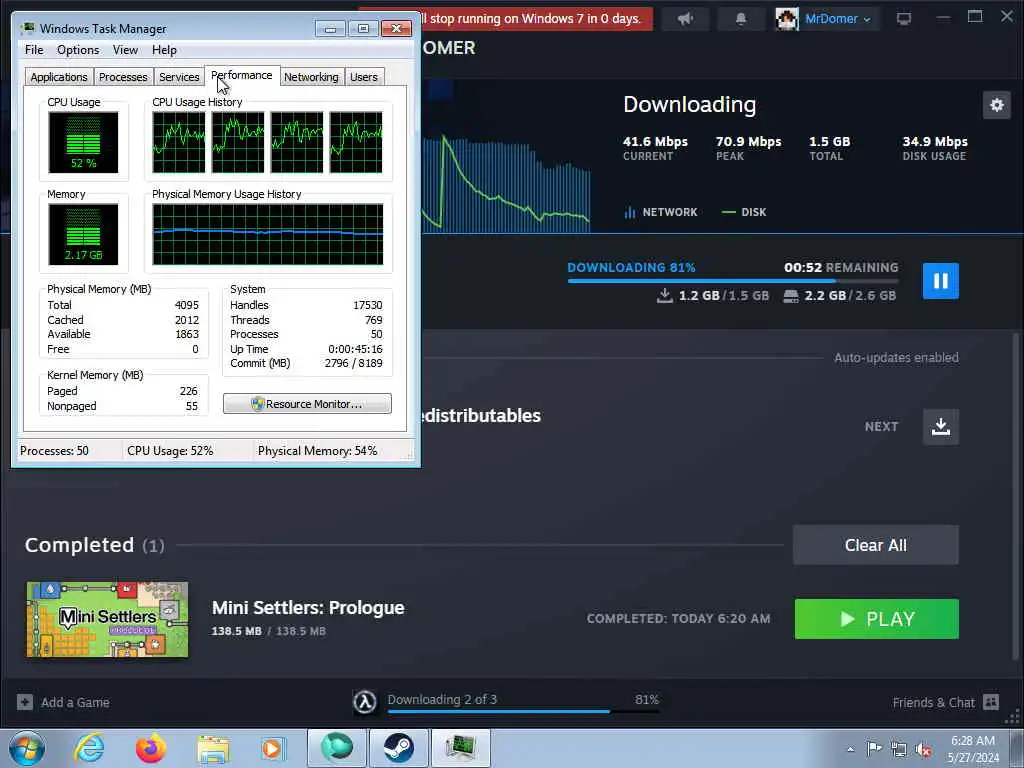This screenshot has height=768, width=1024.
Task: Click the CPU Usage 52% gauge
Action: [83, 142]
